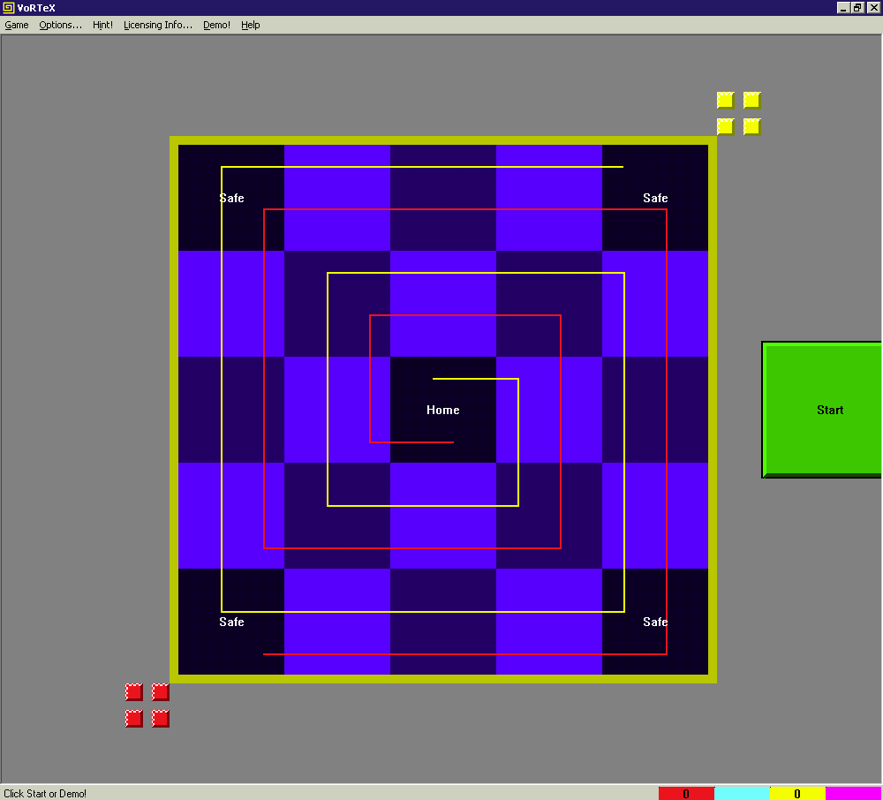Open the Options menu

coord(60,25)
